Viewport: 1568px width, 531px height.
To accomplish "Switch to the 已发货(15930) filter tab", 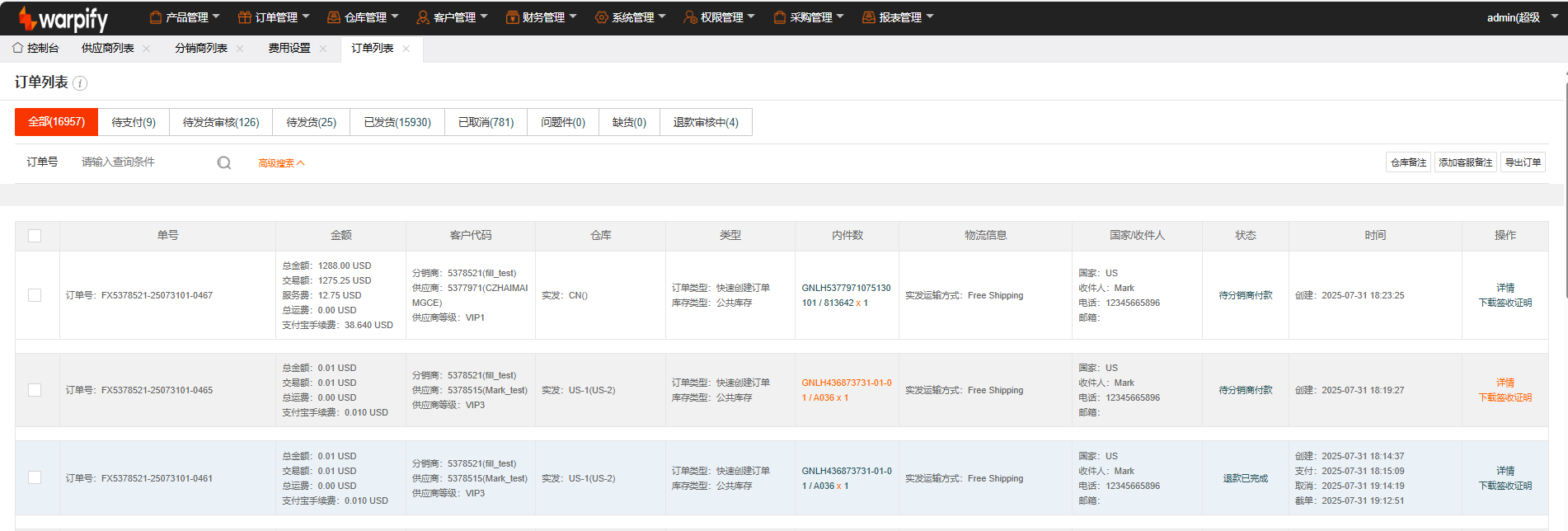I will tap(397, 122).
